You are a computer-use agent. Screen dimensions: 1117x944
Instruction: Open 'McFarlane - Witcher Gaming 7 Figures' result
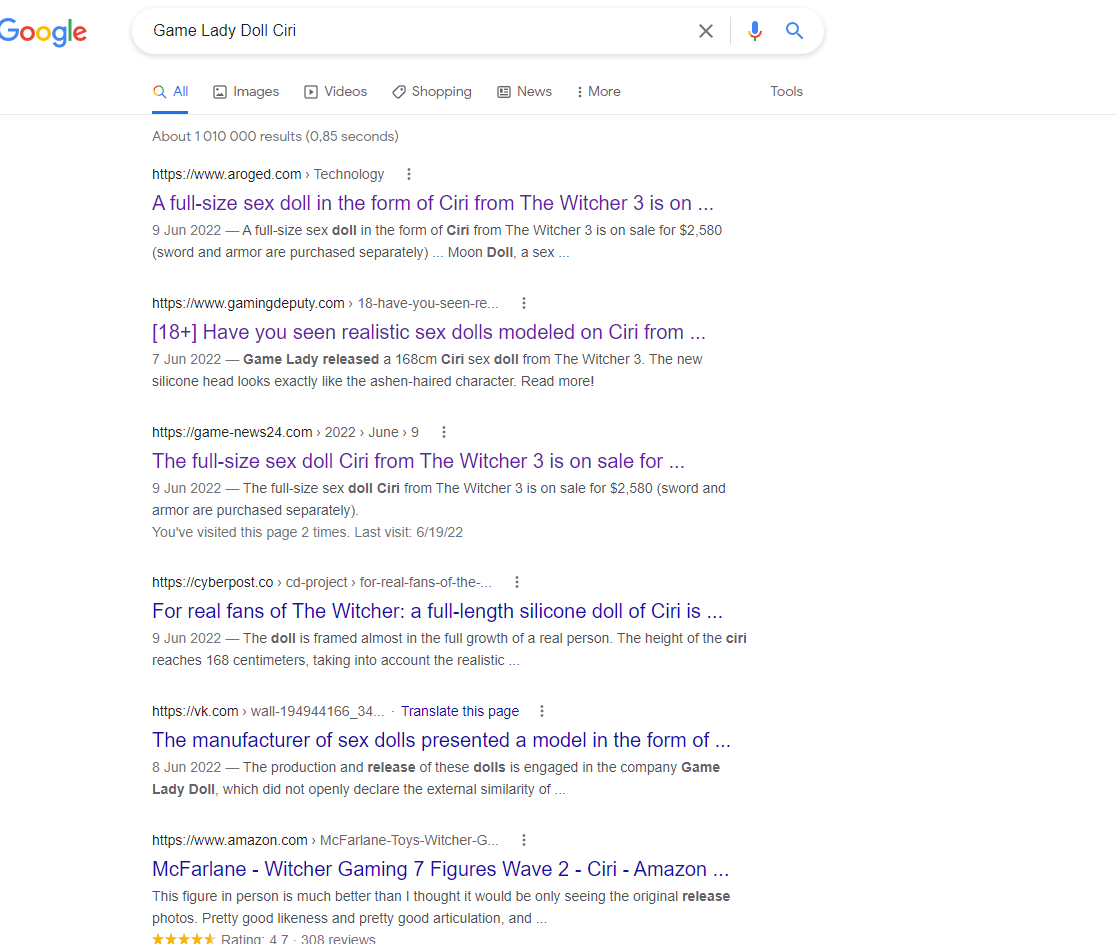pyautogui.click(x=440, y=869)
